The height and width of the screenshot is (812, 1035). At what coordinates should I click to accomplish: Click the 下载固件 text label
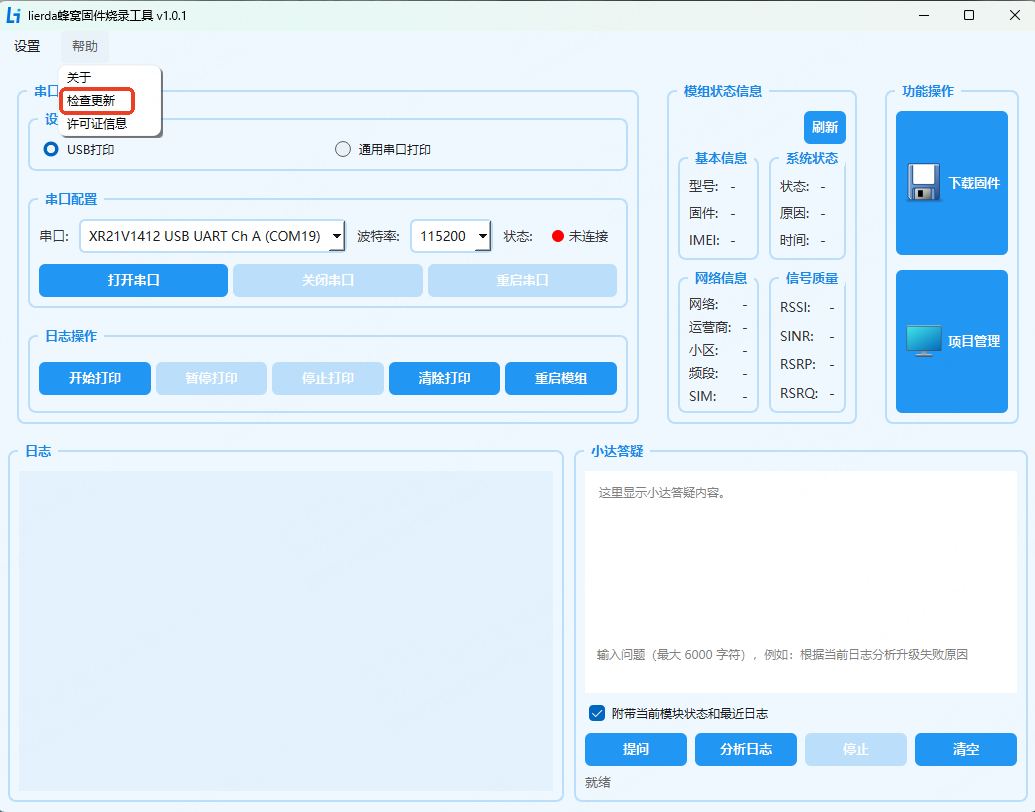pyautogui.click(x=974, y=183)
